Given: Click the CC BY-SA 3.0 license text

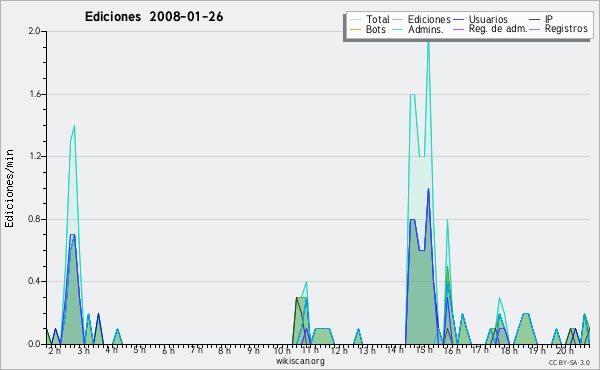Looking at the screenshot, I should 569,362.
